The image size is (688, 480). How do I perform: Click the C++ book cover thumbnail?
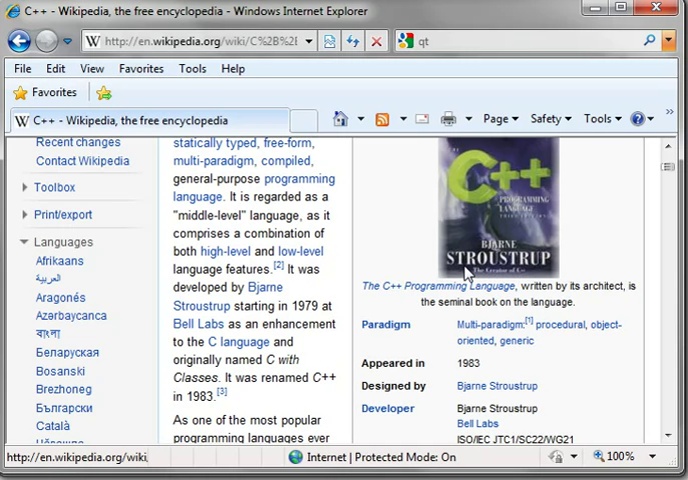pos(499,207)
